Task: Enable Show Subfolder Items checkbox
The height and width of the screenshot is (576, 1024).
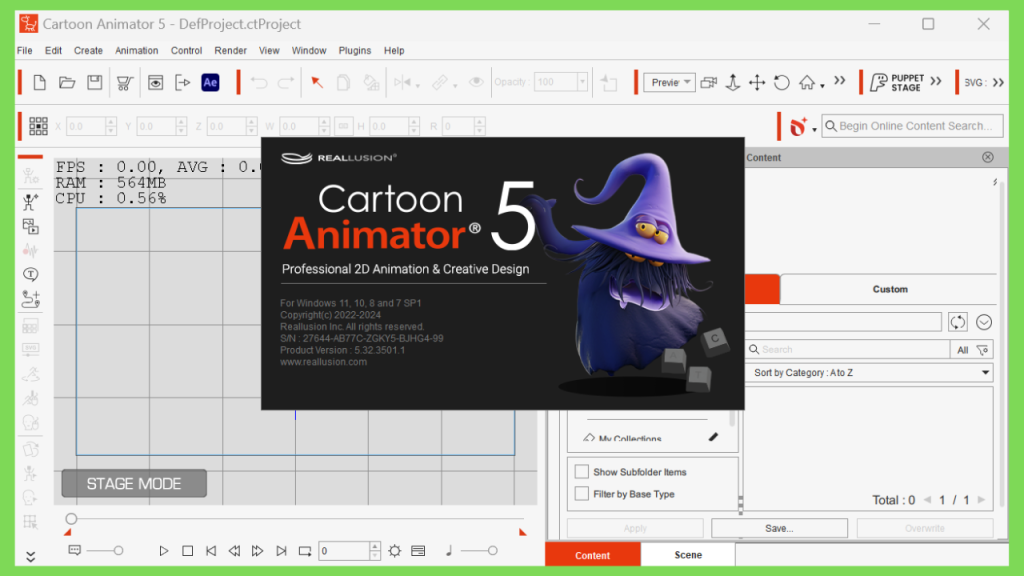Action: tap(581, 472)
